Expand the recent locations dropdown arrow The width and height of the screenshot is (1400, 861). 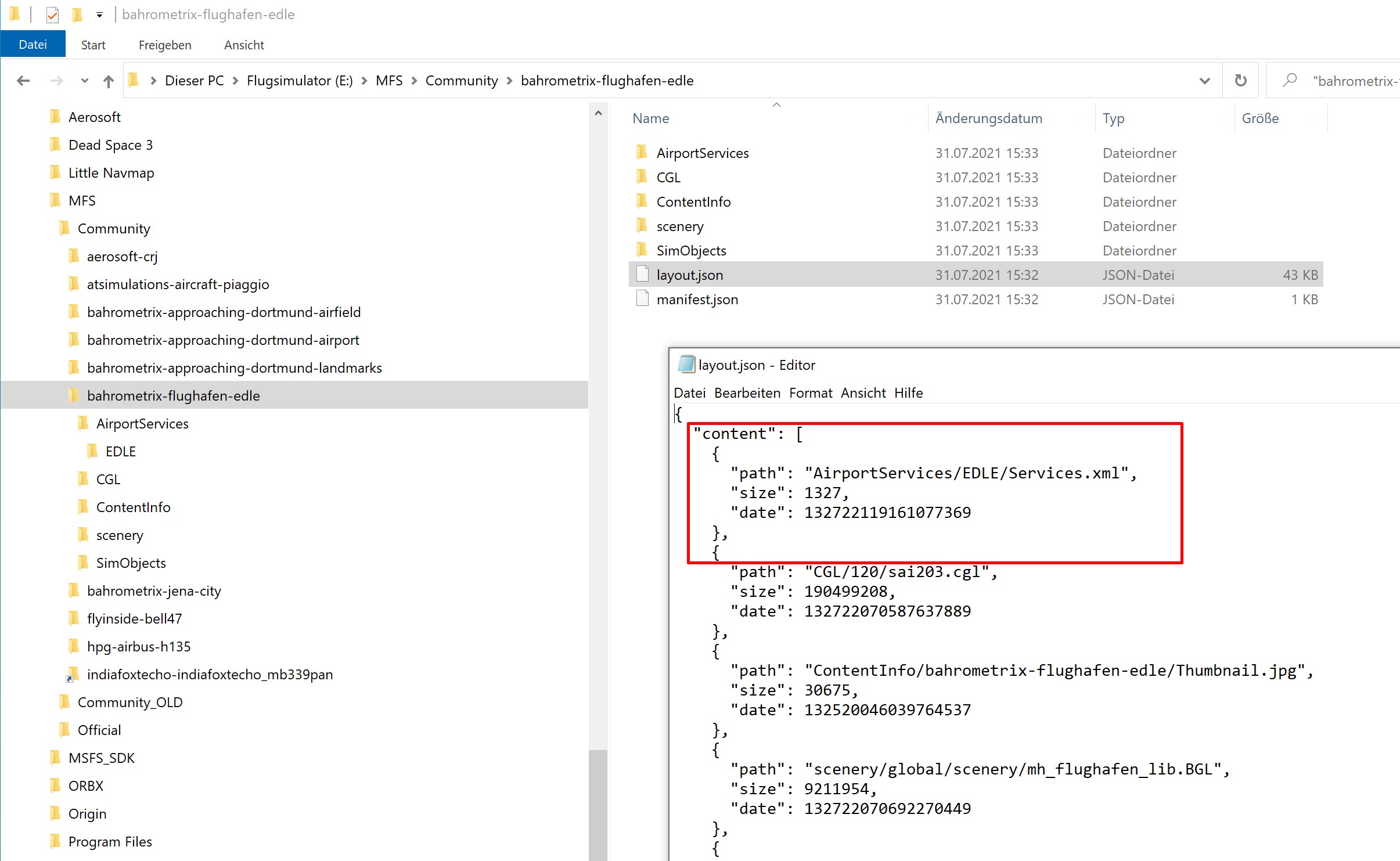(x=84, y=81)
